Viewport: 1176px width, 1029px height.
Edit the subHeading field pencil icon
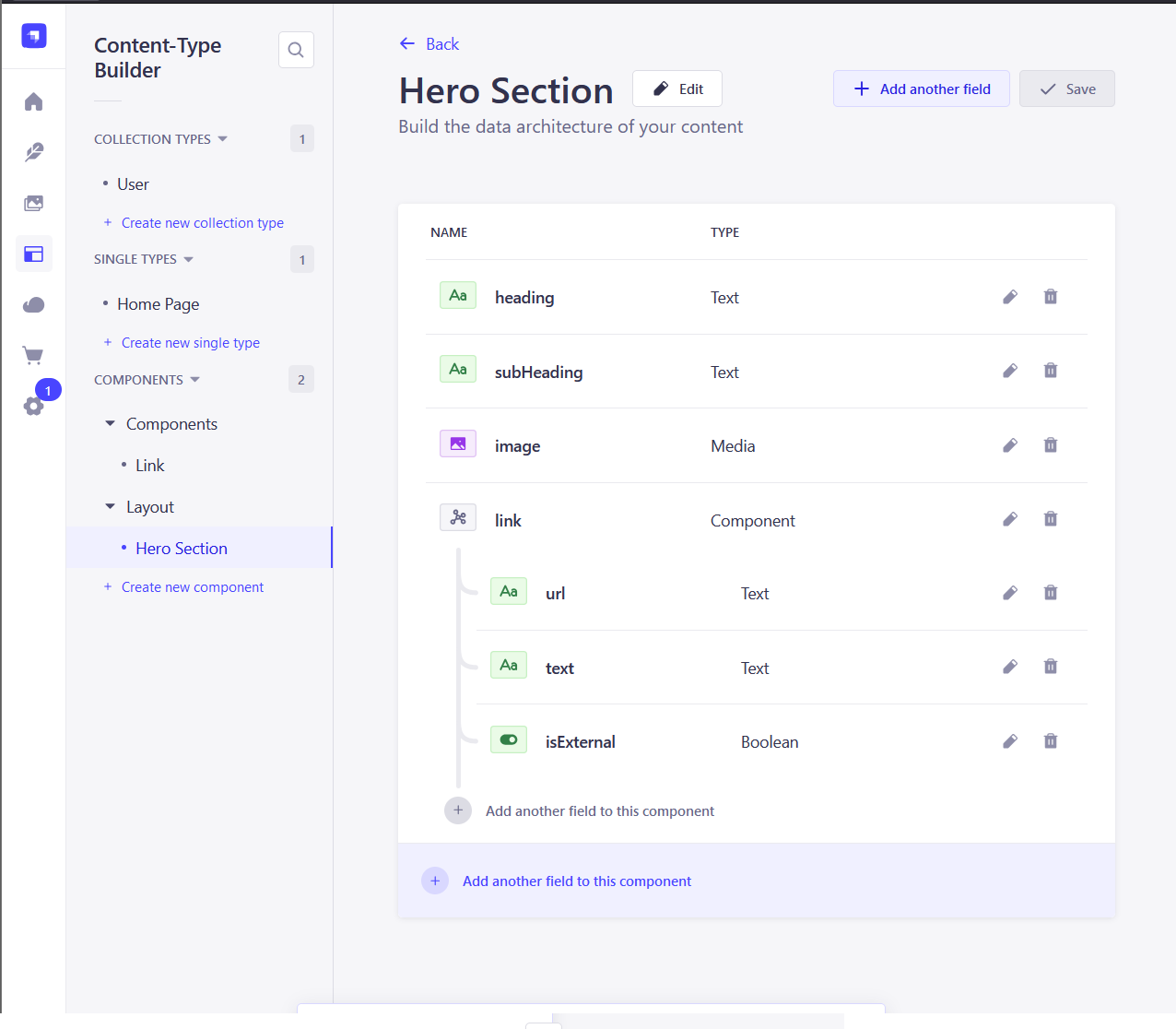point(1010,371)
